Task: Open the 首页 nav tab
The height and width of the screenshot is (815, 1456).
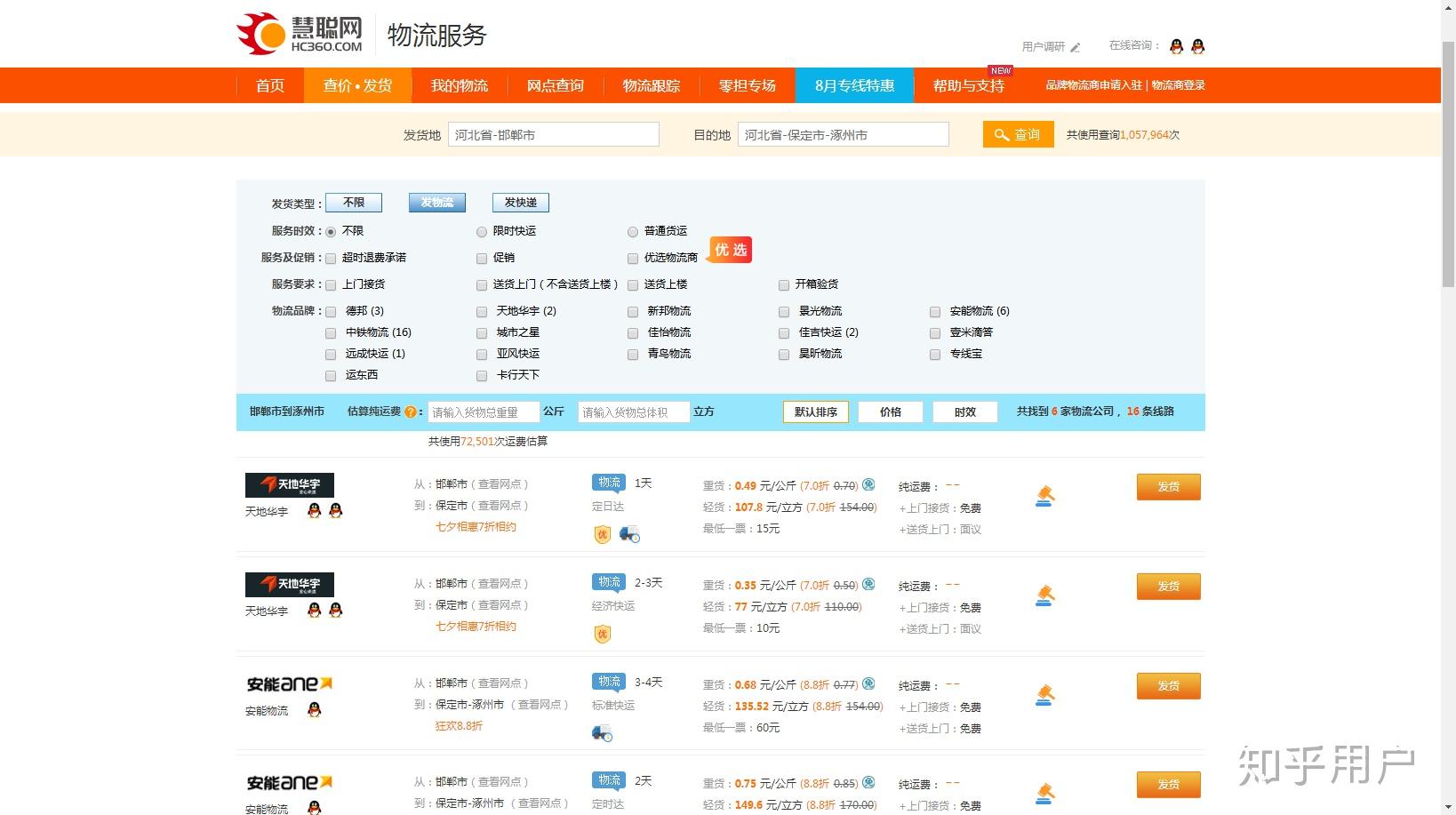Action: tap(270, 85)
